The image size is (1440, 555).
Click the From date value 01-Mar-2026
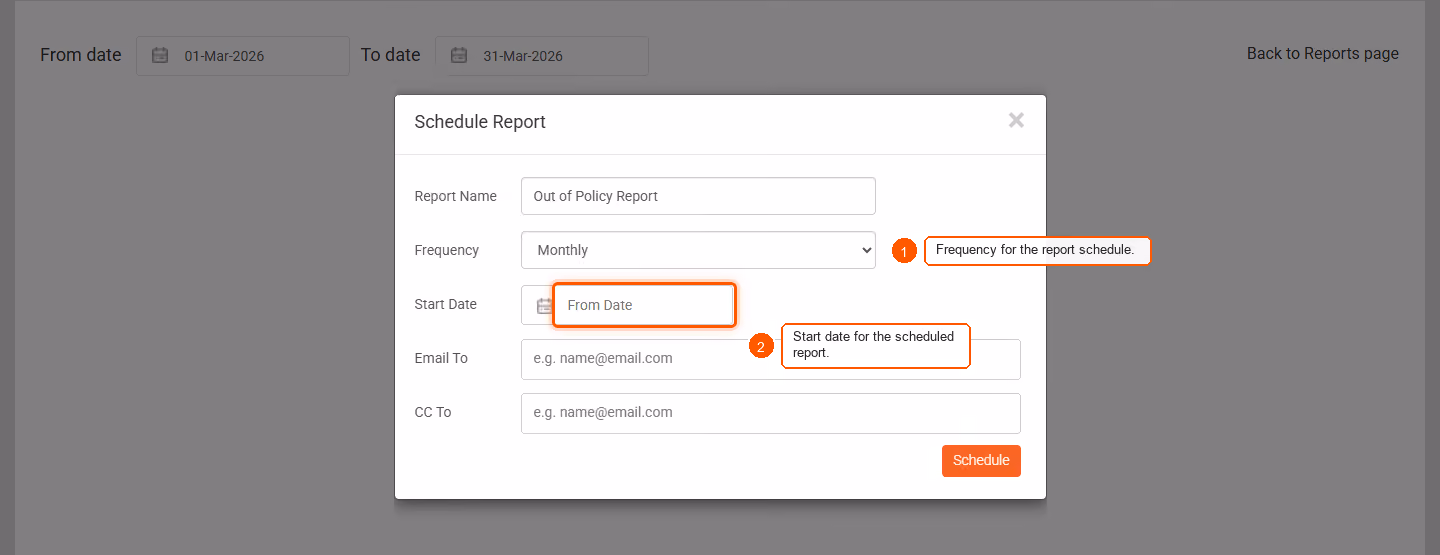pyautogui.click(x=224, y=56)
